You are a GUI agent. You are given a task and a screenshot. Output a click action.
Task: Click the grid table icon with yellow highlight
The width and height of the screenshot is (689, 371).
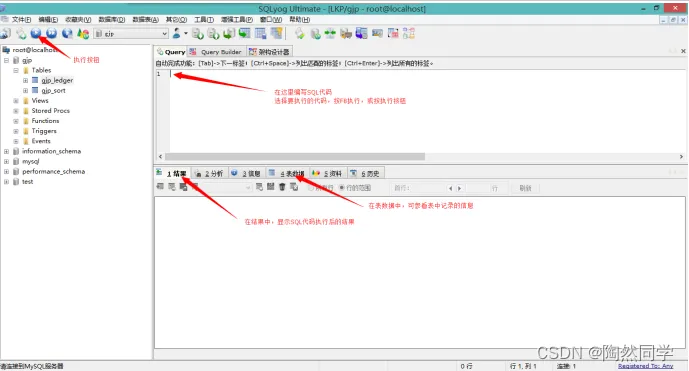pyautogui.click(x=276, y=33)
